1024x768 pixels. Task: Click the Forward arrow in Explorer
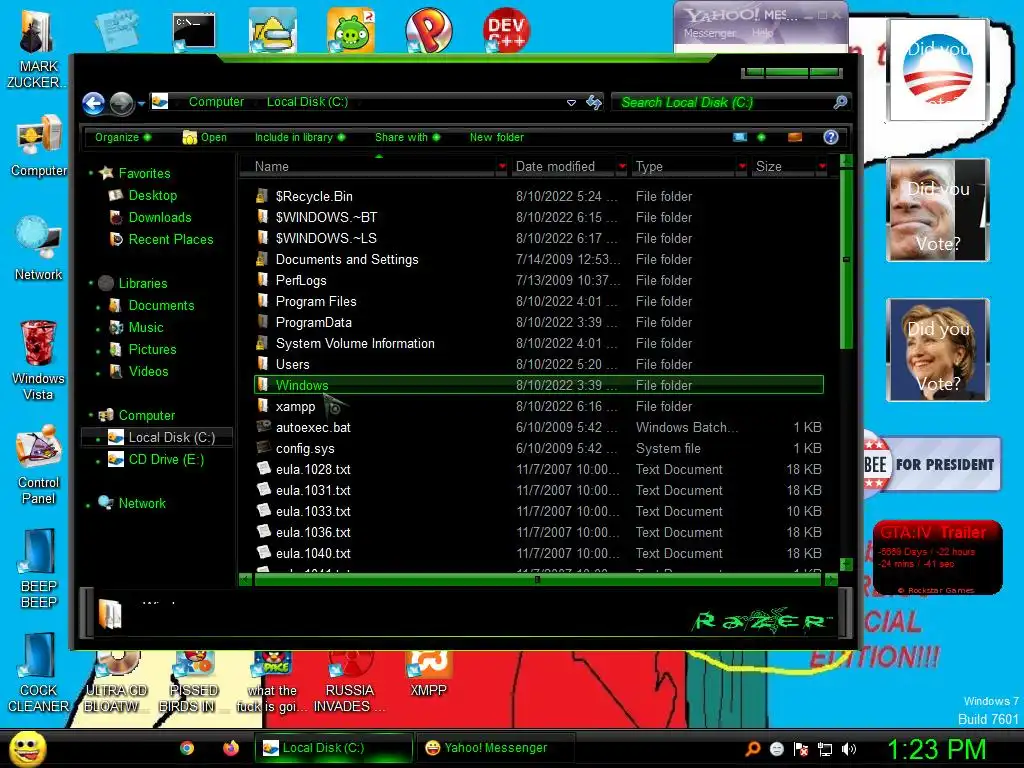(x=121, y=103)
